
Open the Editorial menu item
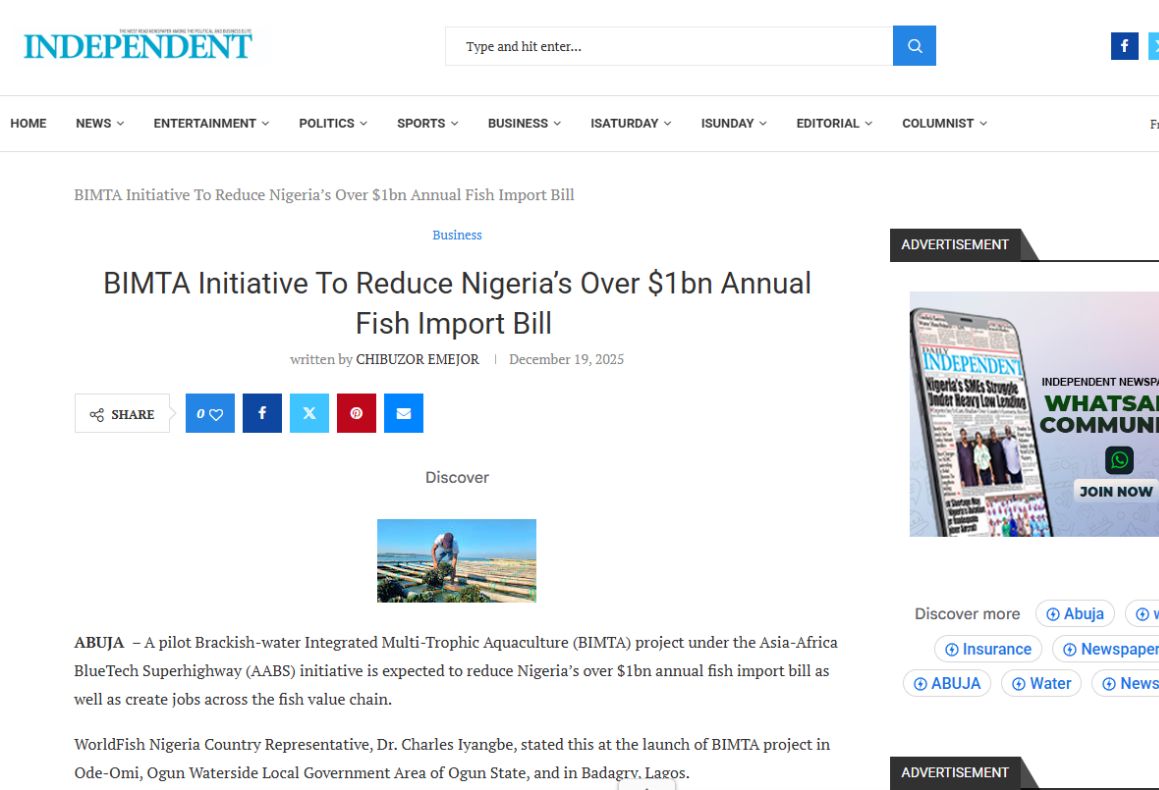point(833,124)
